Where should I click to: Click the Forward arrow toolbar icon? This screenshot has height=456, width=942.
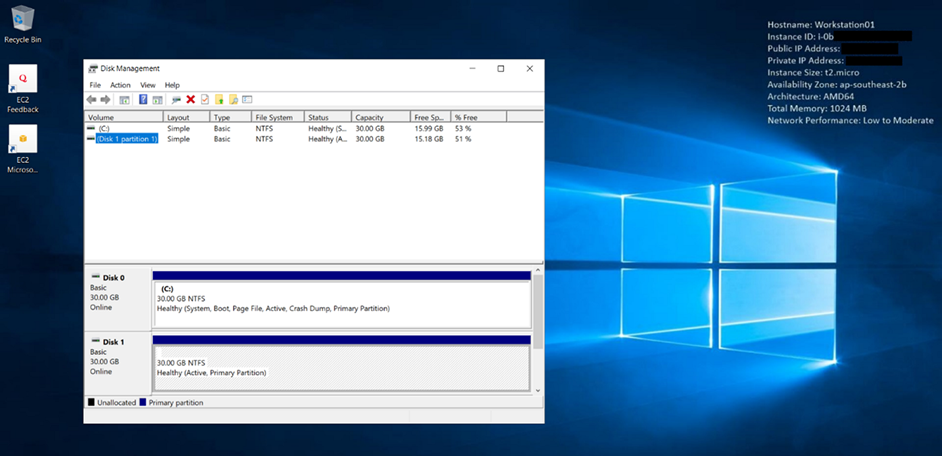click(x=105, y=100)
